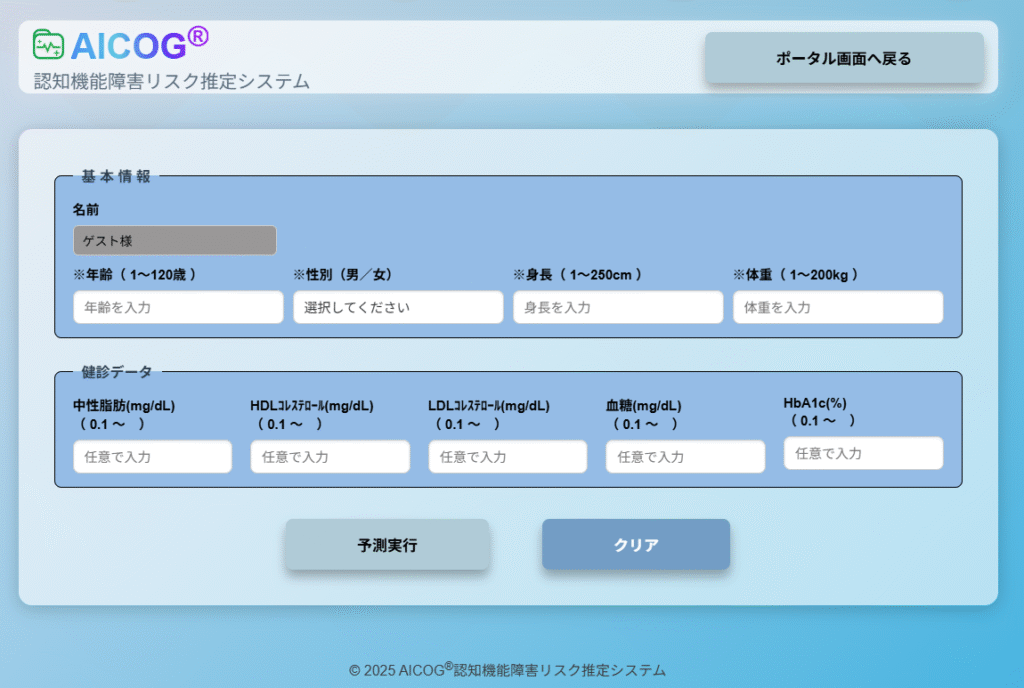The width and height of the screenshot is (1024, 688).
Task: Click the ゲスト様 name field
Action: tap(174, 240)
